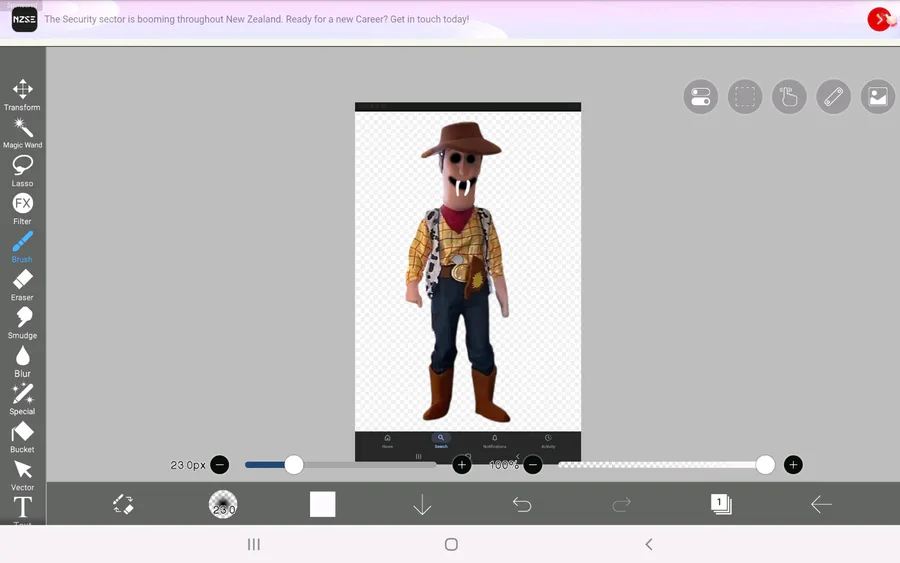Toggle the view settings switch icon
The width and height of the screenshot is (900, 563).
coord(700,96)
